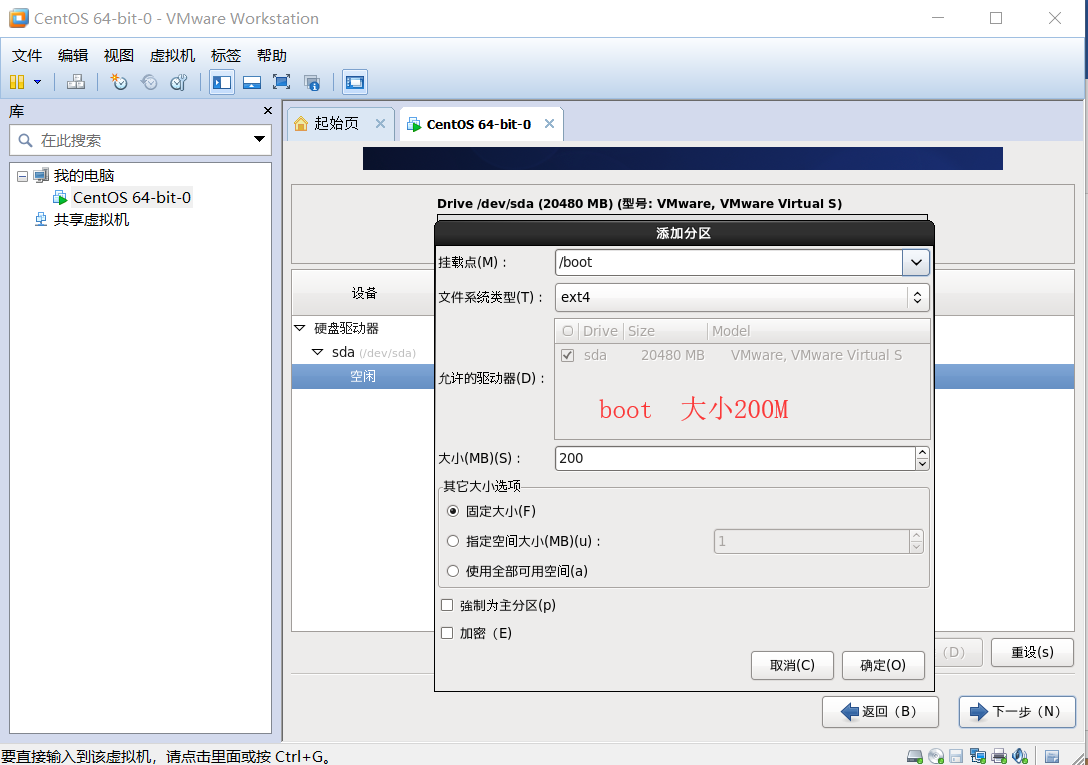The image size is (1088, 765).
Task: Click the 设备 column header
Action: tap(364, 293)
